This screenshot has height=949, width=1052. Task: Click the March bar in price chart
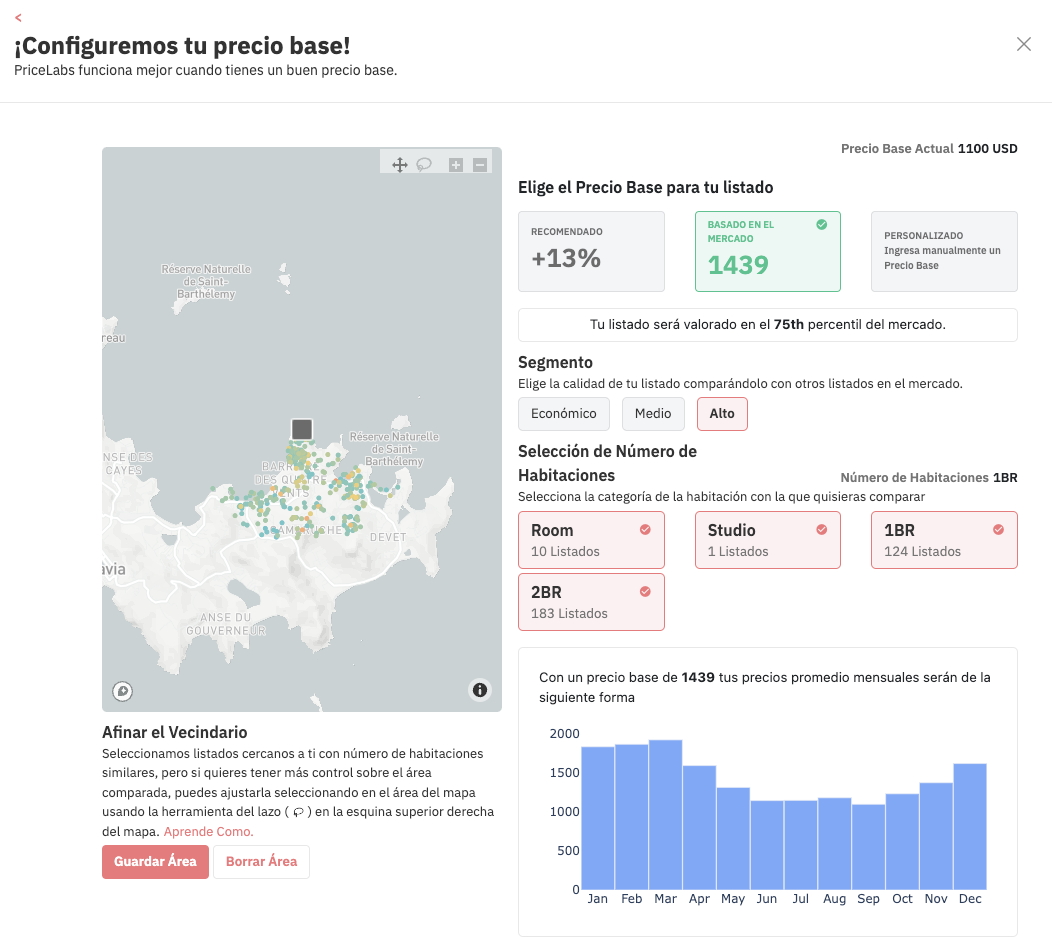pyautogui.click(x=665, y=814)
